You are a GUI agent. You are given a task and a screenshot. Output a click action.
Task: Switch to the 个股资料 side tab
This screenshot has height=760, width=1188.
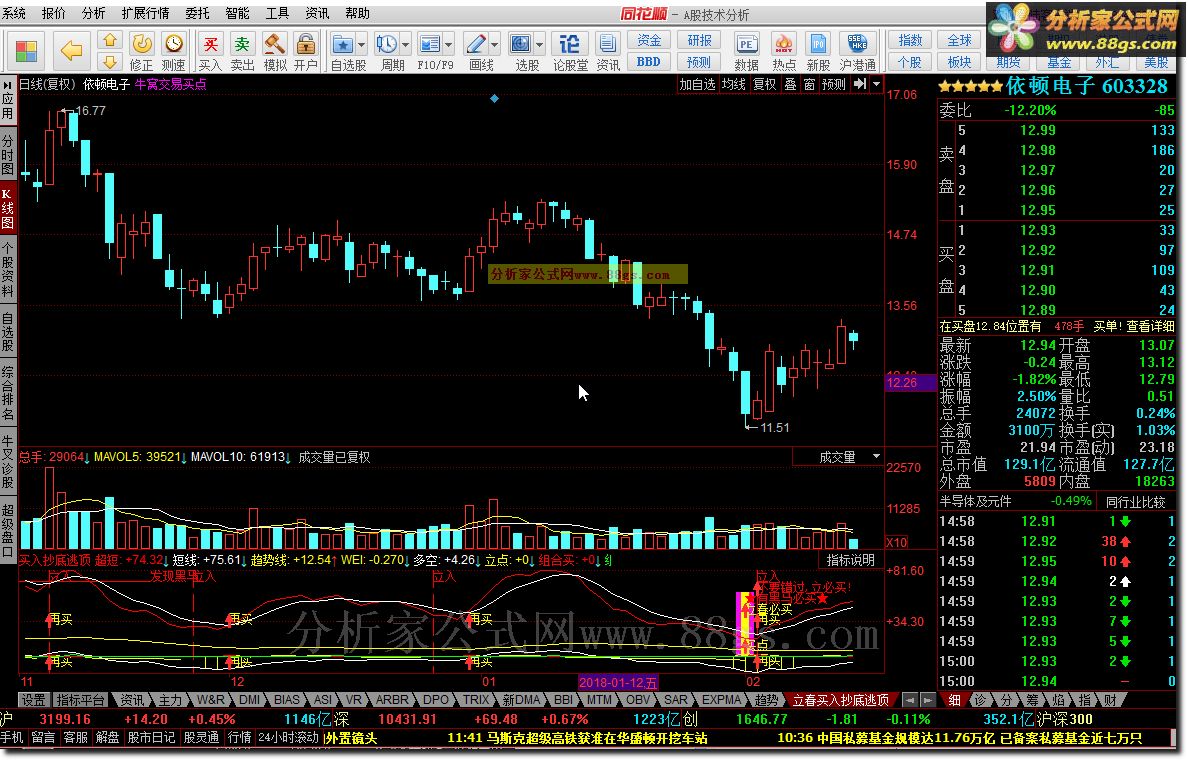[8, 270]
